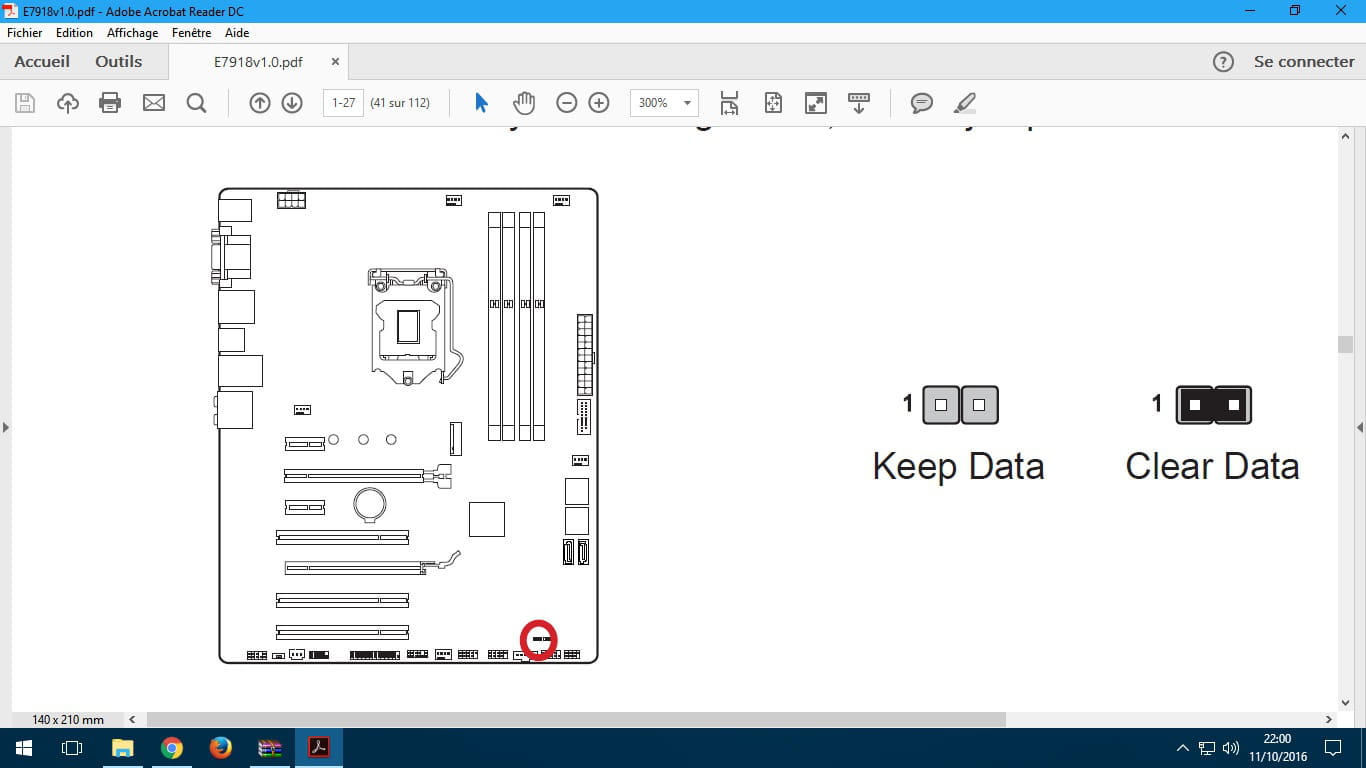
Task: Expand the left navigation pane
Action: [x=6, y=428]
